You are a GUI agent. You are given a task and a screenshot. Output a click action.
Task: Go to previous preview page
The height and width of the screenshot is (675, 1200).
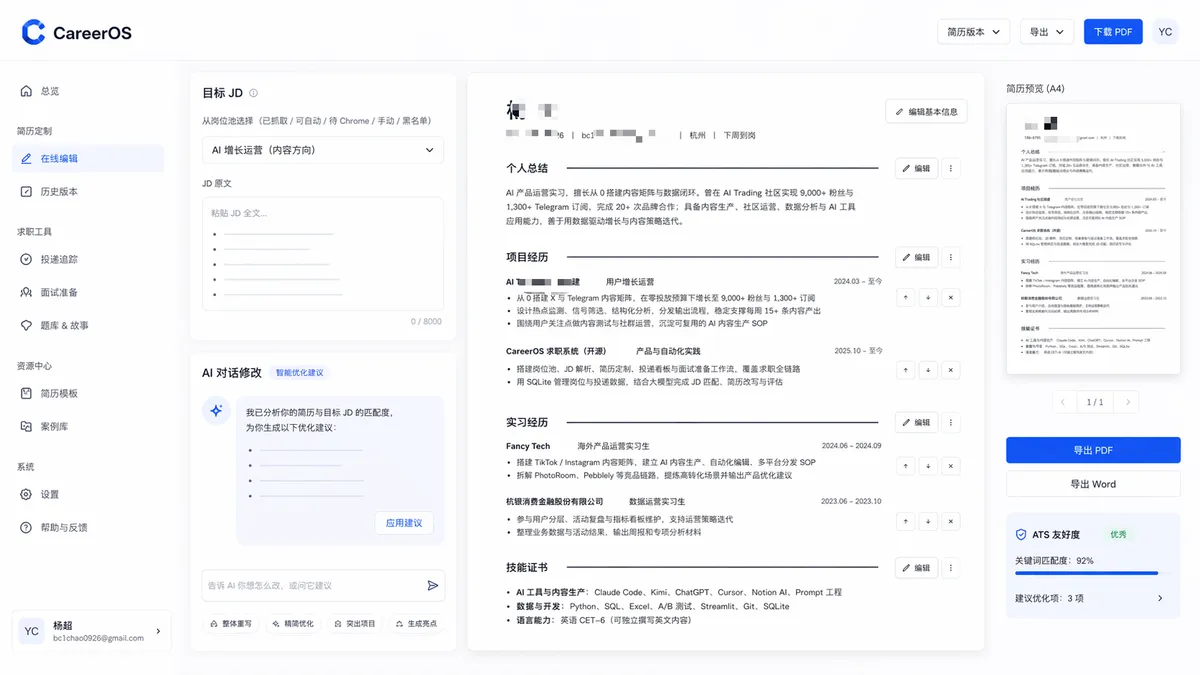click(1061, 402)
